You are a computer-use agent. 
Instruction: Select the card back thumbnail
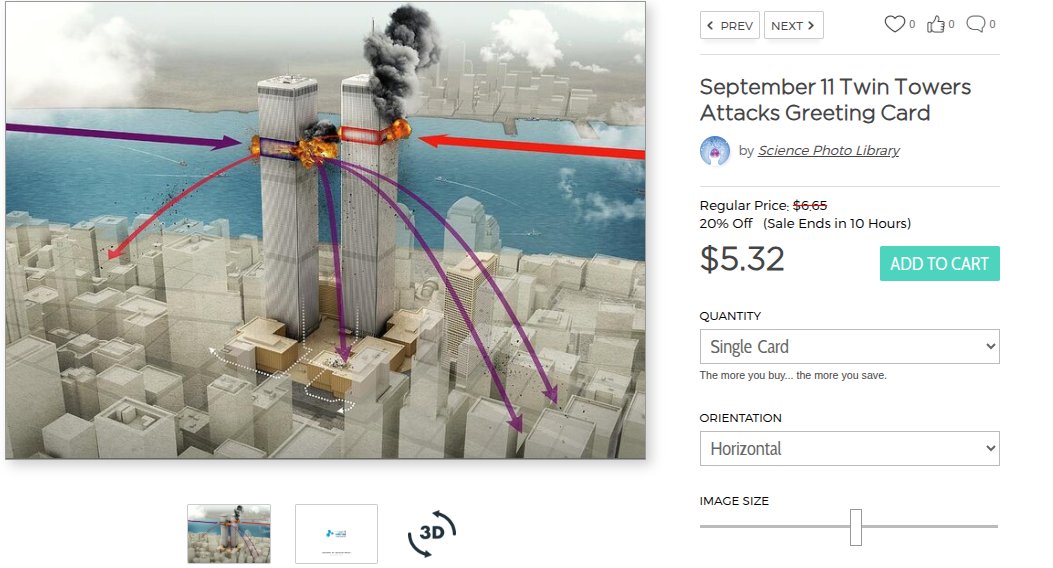pos(336,534)
